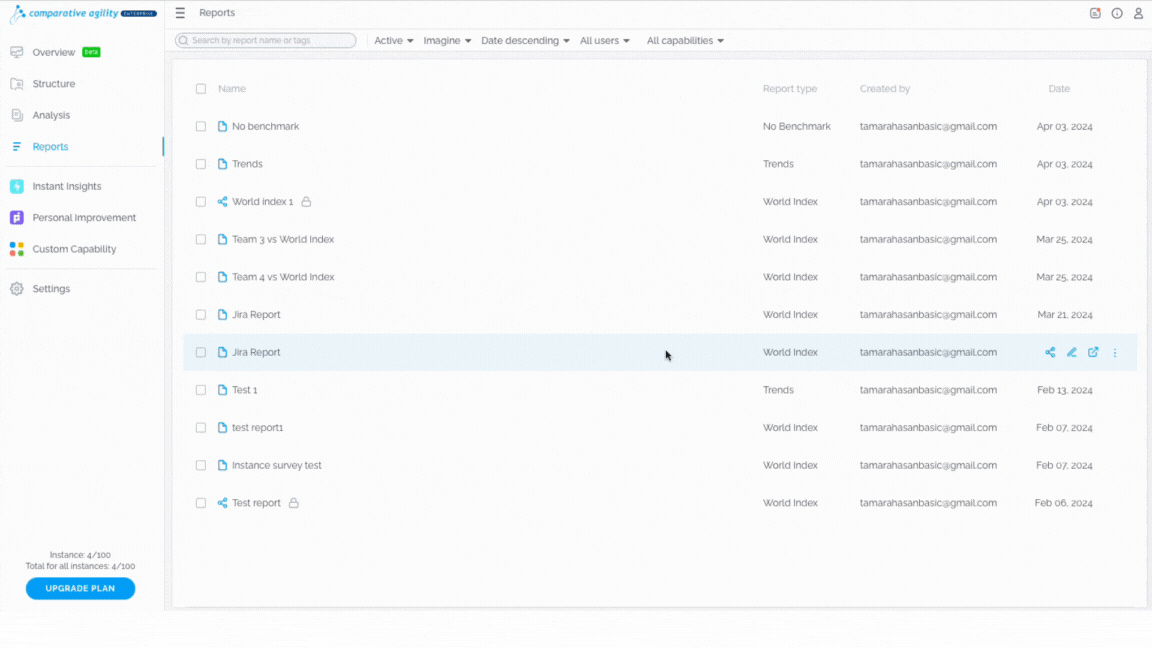Viewport: 1152px width, 648px height.
Task: Click the pencil edit icon on Jira Report row
Action: point(1072,353)
